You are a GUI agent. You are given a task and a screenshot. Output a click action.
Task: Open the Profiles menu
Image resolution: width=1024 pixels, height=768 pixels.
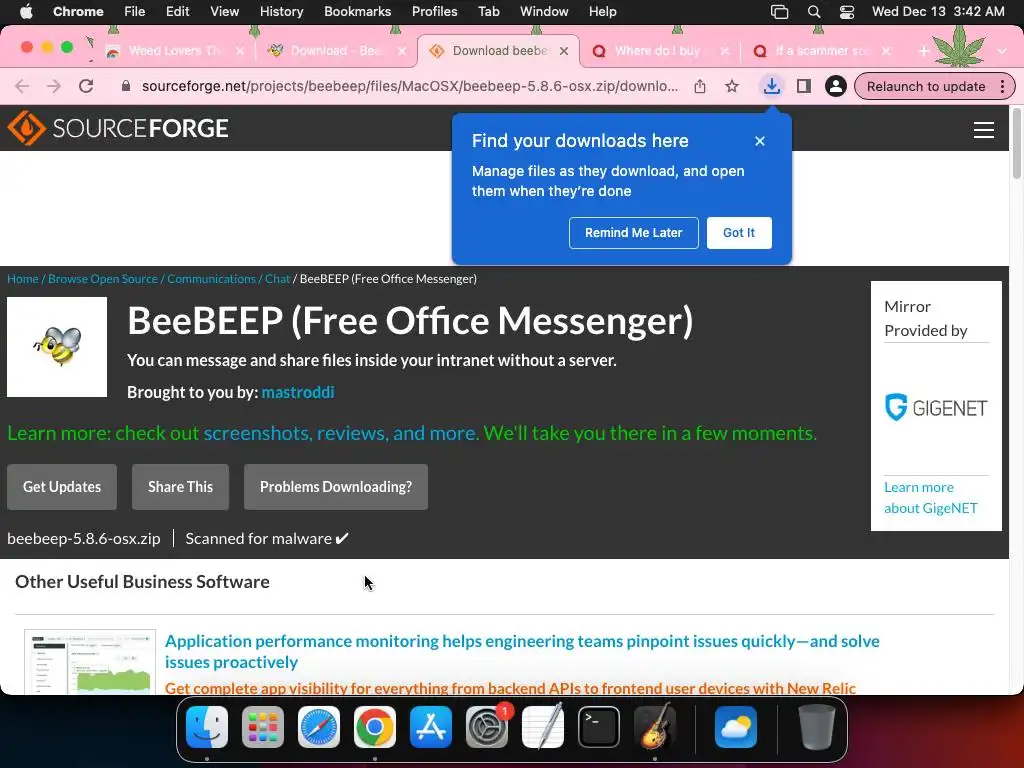pyautogui.click(x=434, y=12)
